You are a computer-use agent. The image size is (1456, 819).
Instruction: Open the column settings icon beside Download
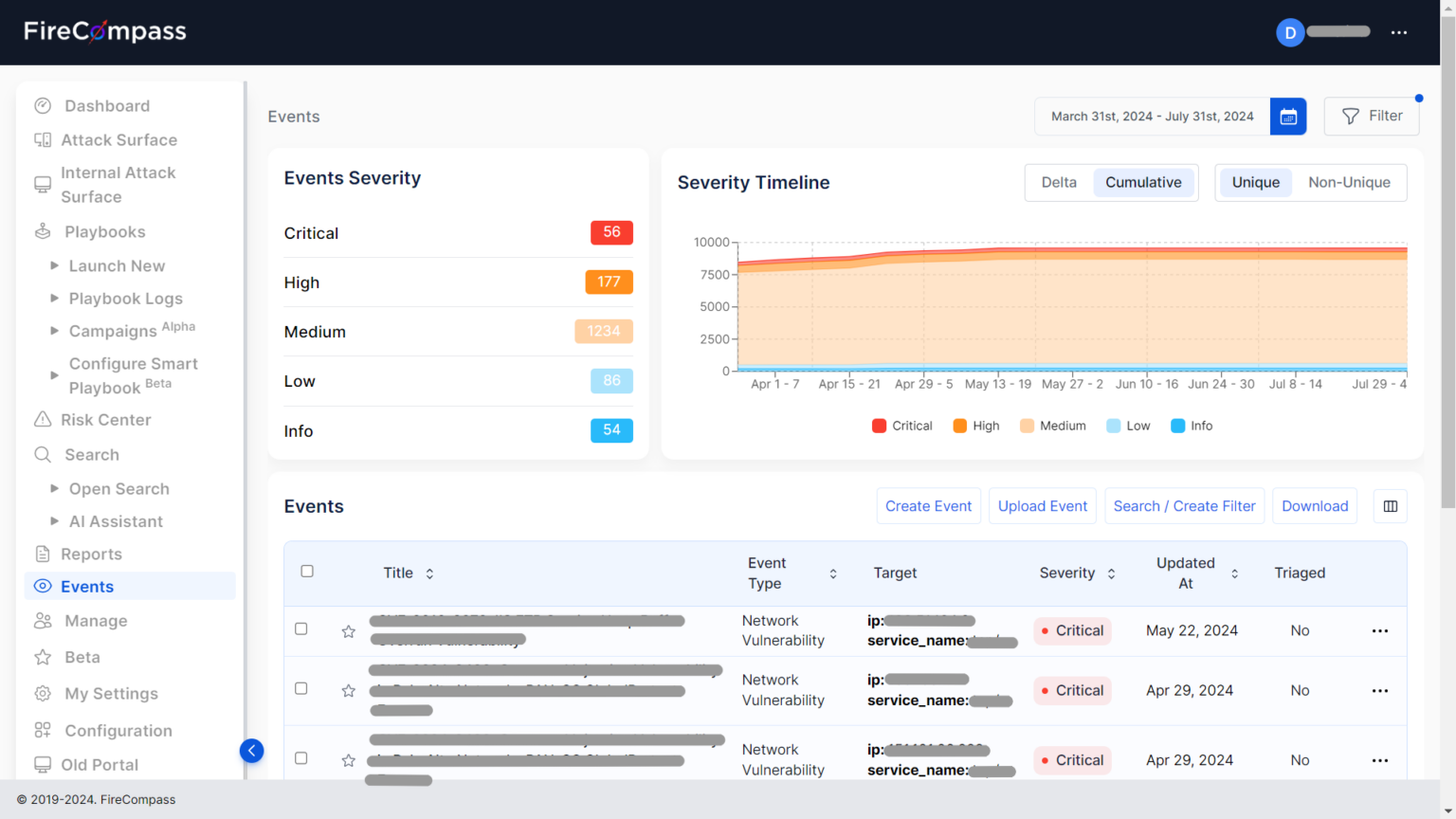pyautogui.click(x=1390, y=505)
